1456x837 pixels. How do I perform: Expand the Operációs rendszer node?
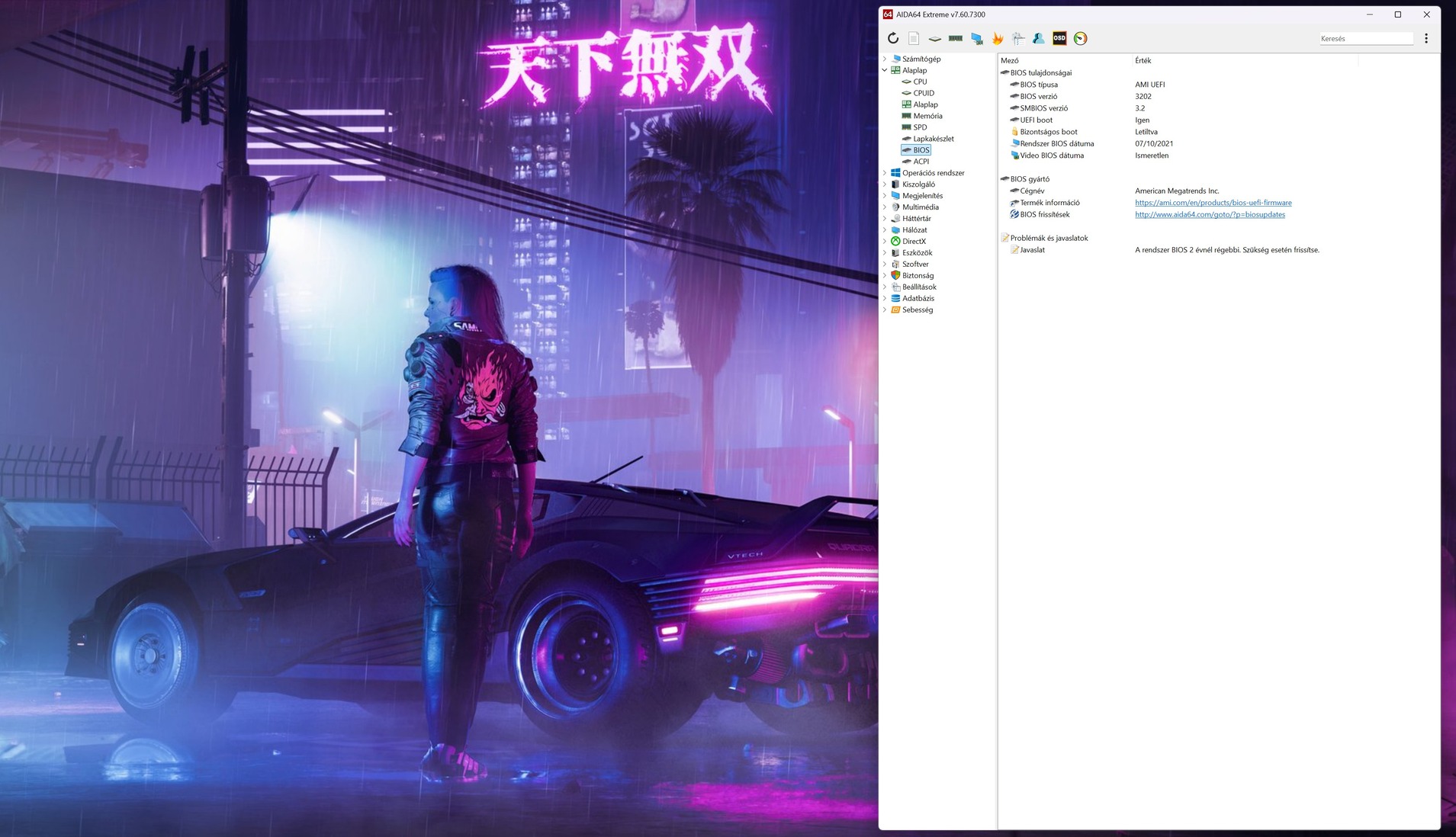[x=885, y=173]
